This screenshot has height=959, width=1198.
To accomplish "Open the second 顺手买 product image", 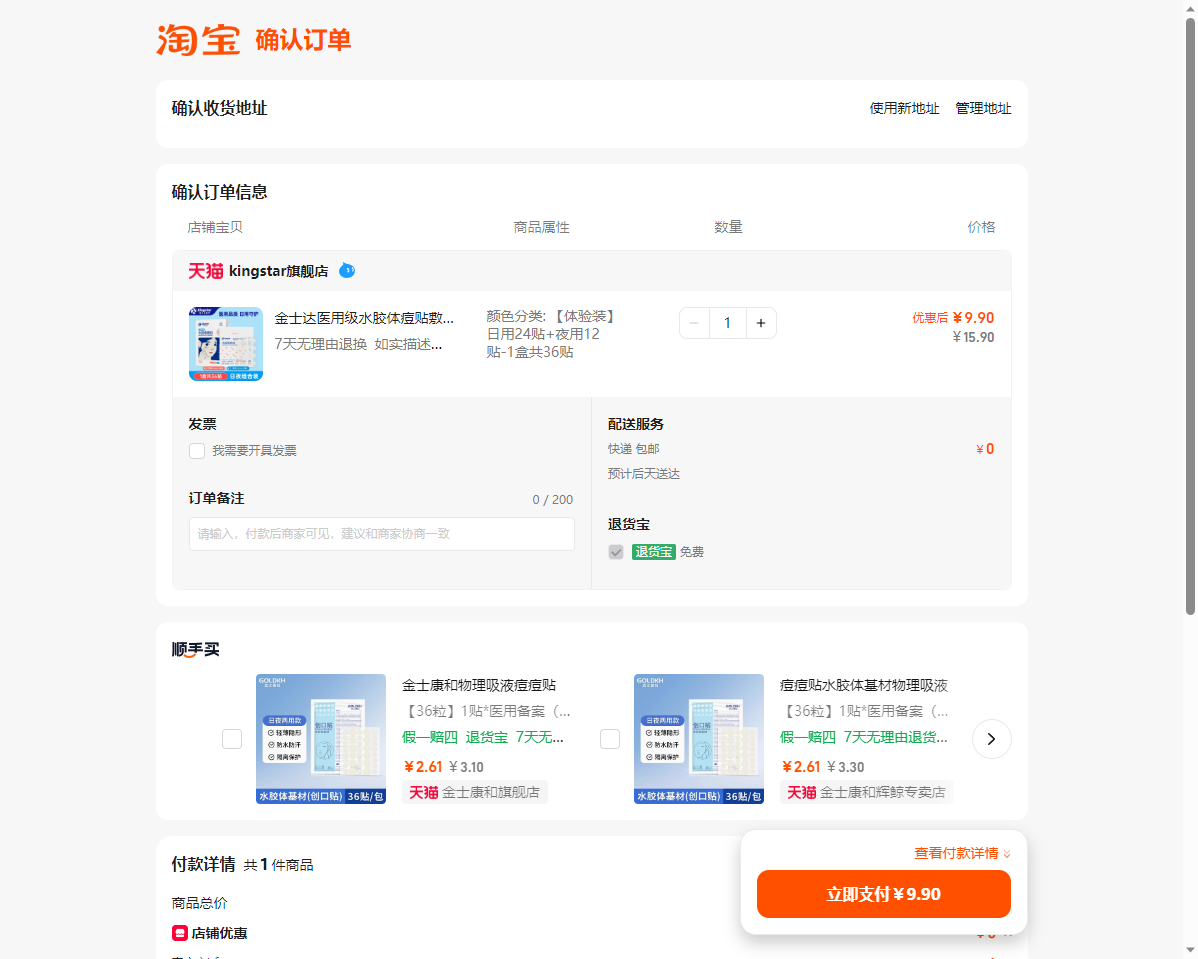I will tap(698, 739).
